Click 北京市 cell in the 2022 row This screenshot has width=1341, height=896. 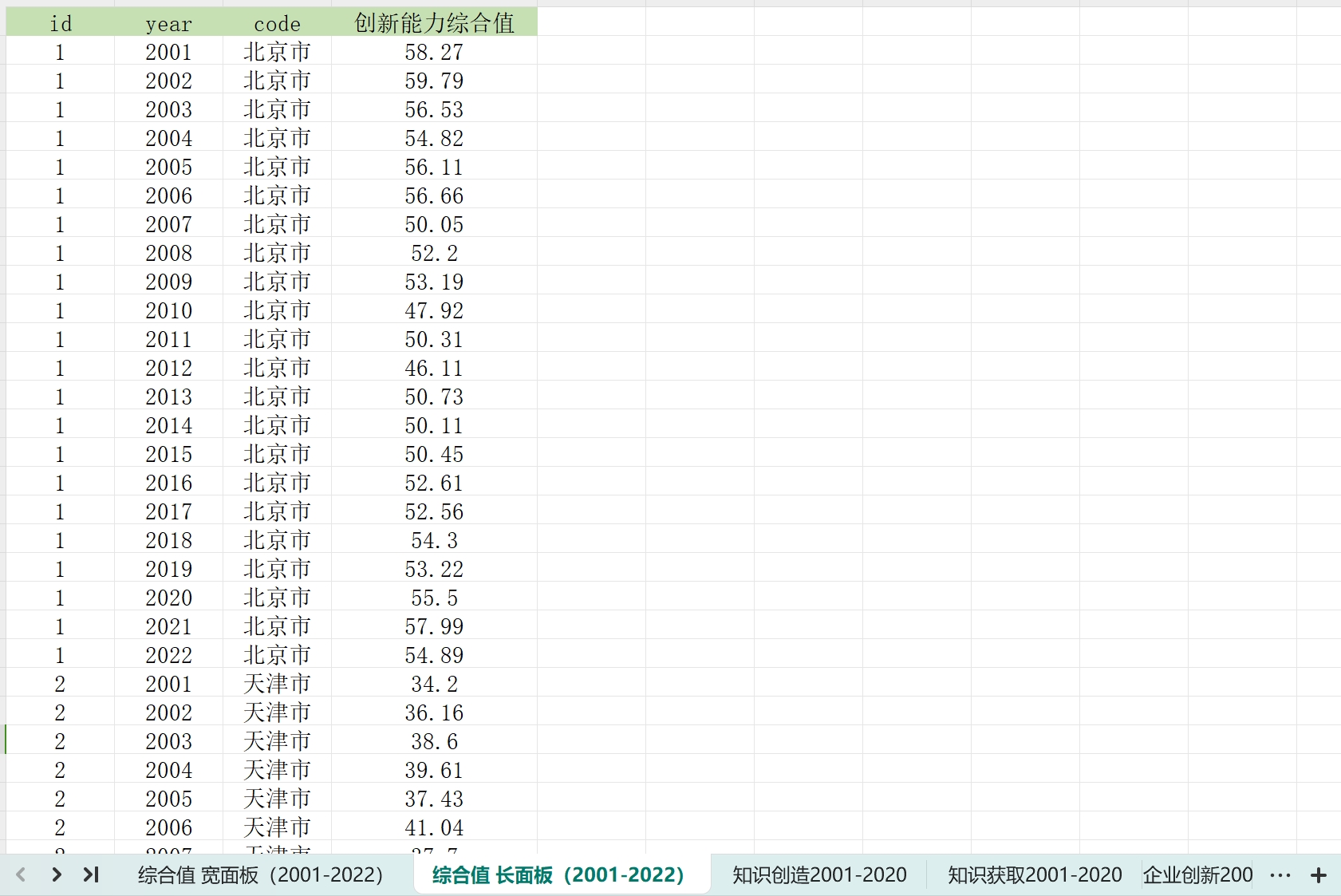[278, 655]
